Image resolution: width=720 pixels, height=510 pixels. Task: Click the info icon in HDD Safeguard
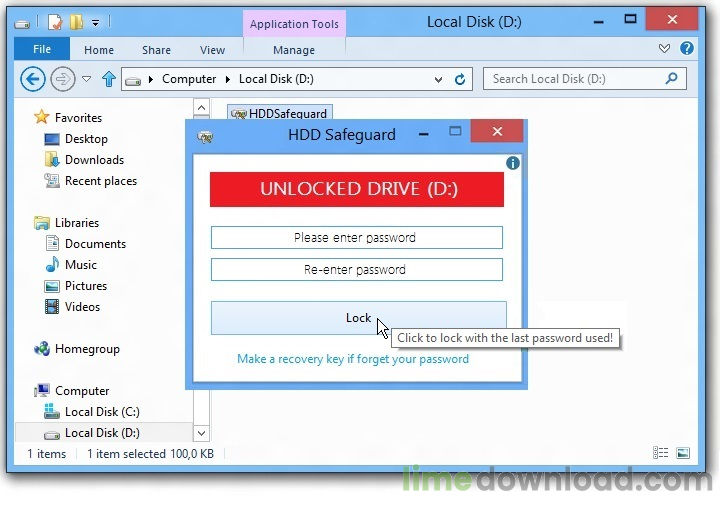point(512,163)
